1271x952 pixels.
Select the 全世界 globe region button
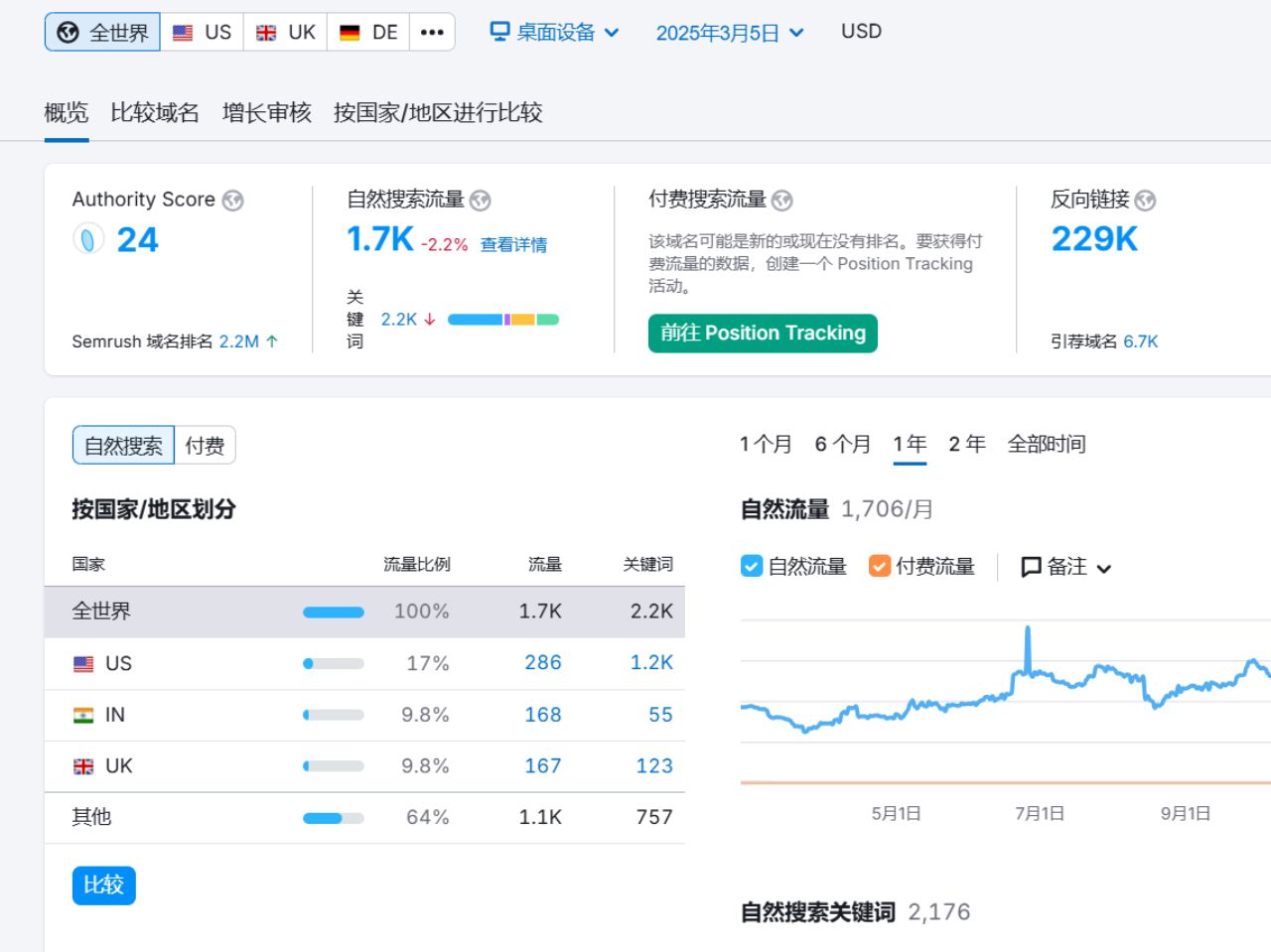pyautogui.click(x=102, y=32)
